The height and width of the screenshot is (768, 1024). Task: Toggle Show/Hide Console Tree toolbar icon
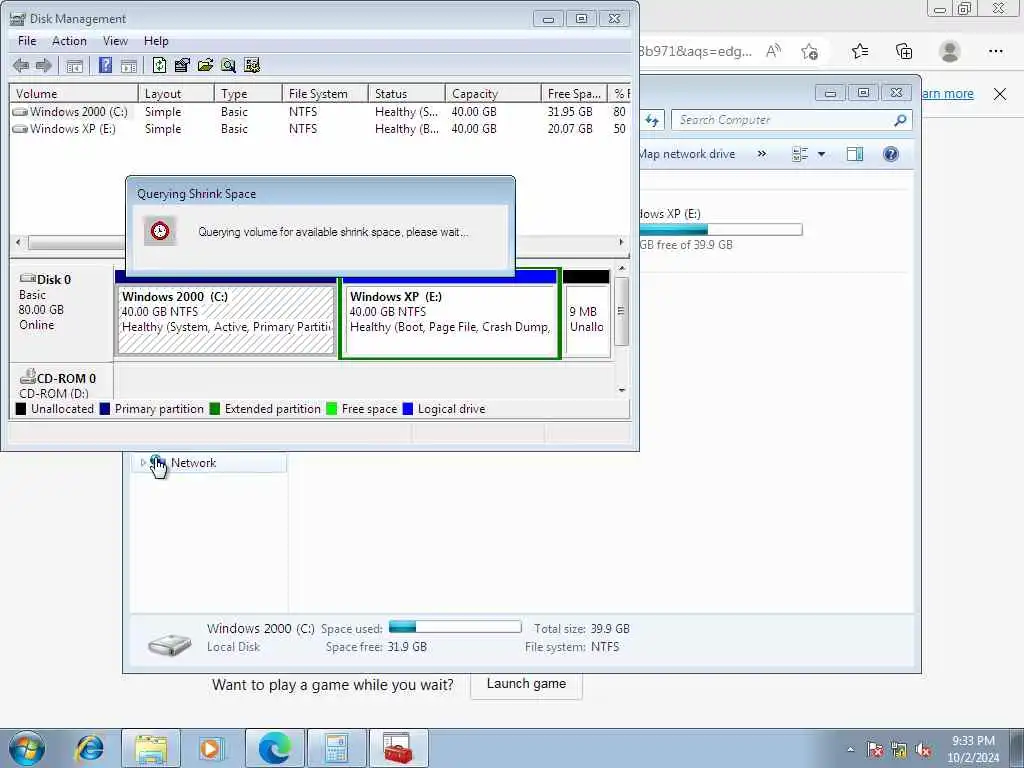click(74, 65)
